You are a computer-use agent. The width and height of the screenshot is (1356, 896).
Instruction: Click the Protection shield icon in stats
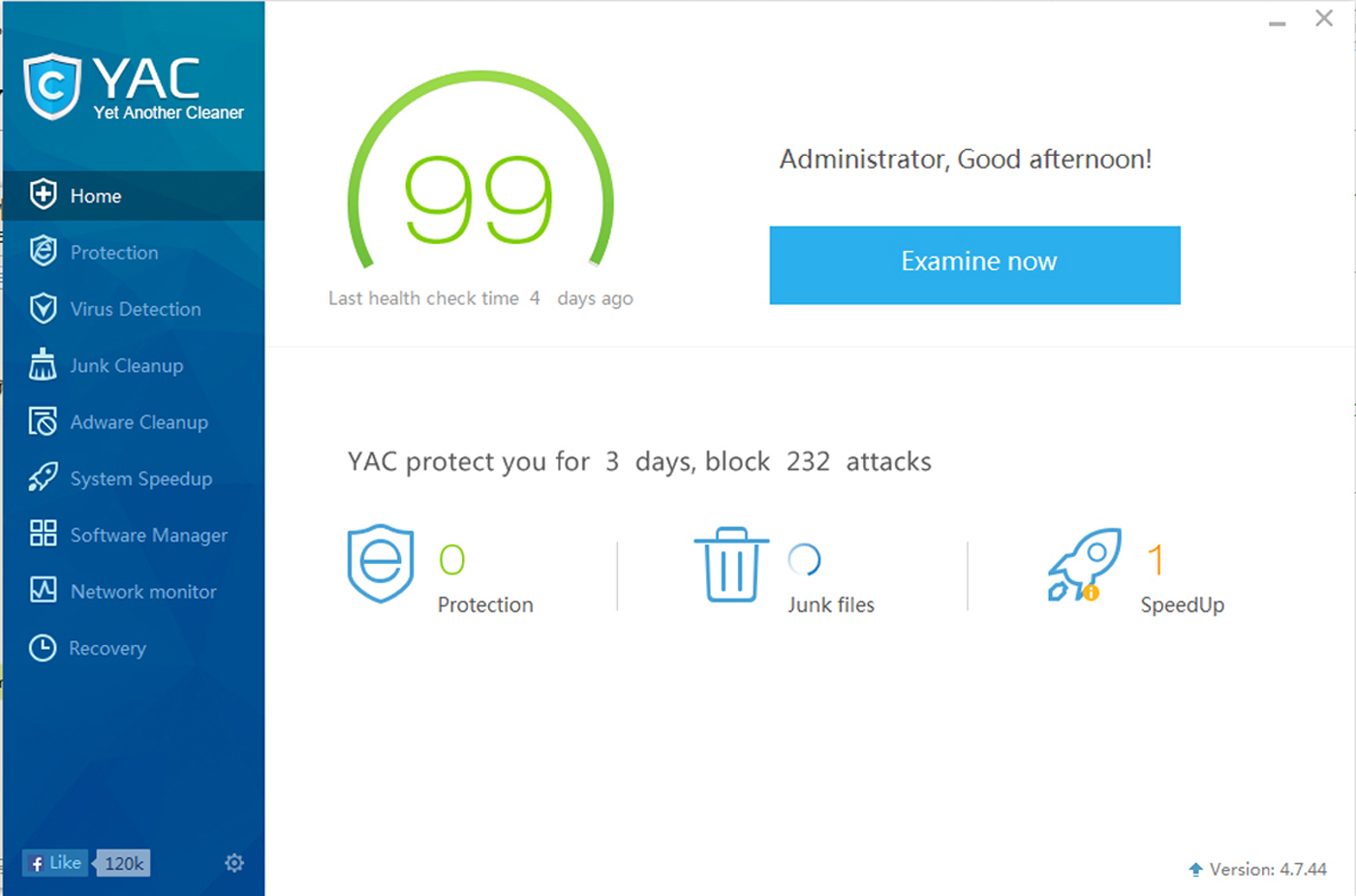(381, 564)
